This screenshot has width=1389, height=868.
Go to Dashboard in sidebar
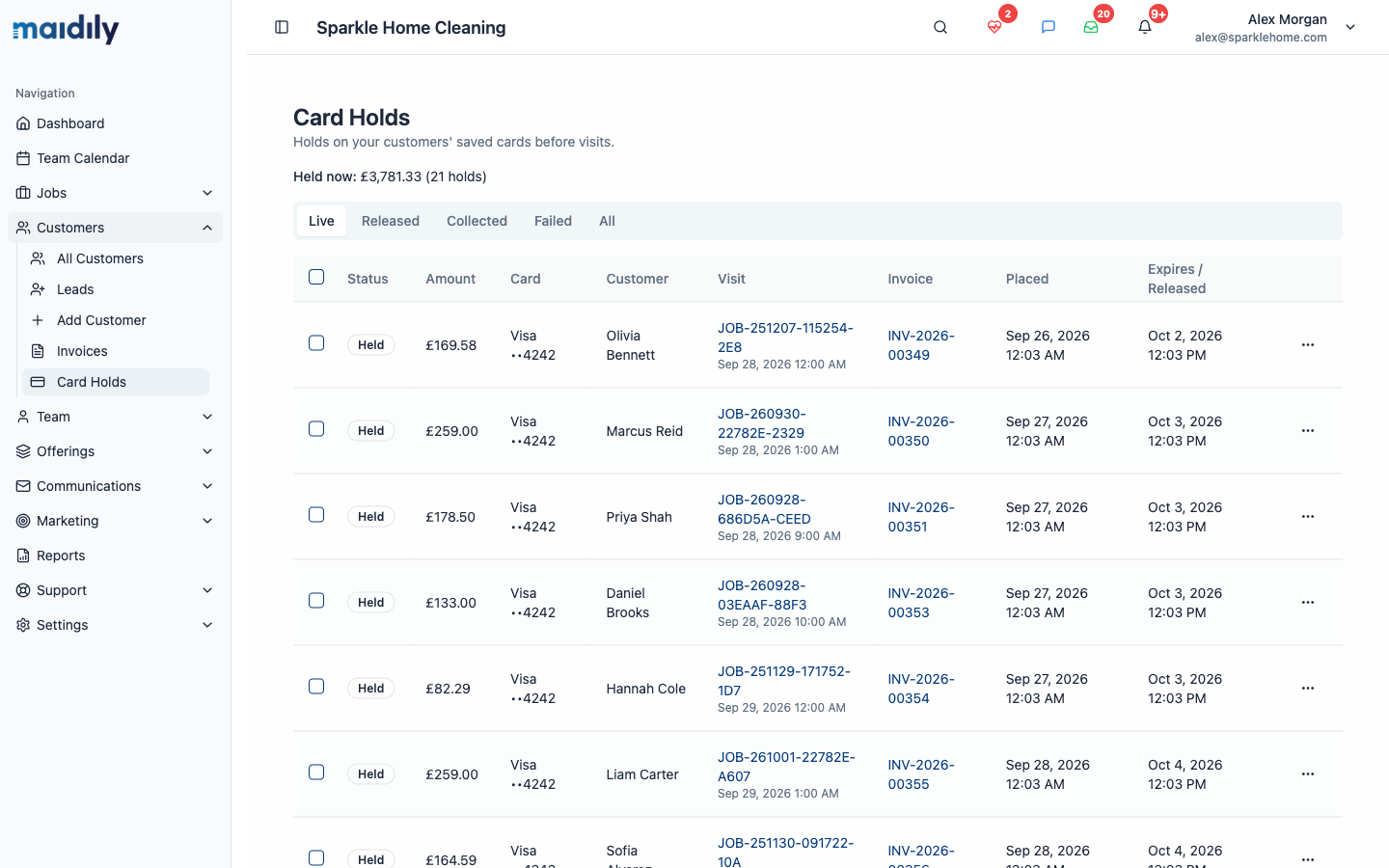coord(115,123)
